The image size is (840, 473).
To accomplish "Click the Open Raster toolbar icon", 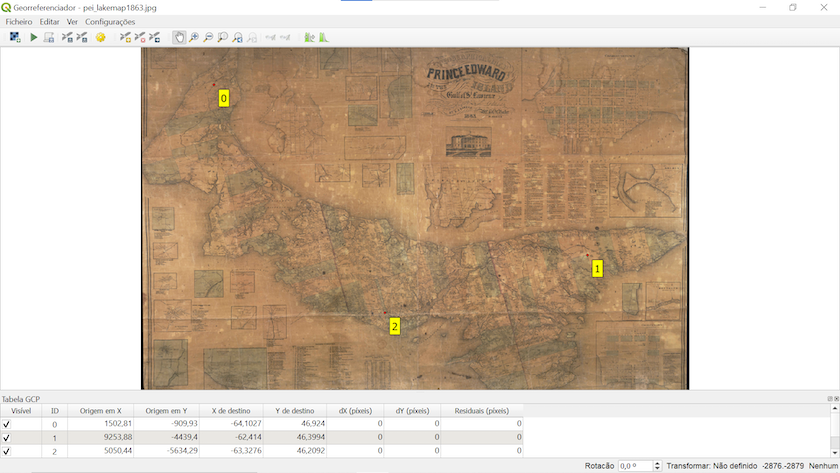I will pos(15,37).
